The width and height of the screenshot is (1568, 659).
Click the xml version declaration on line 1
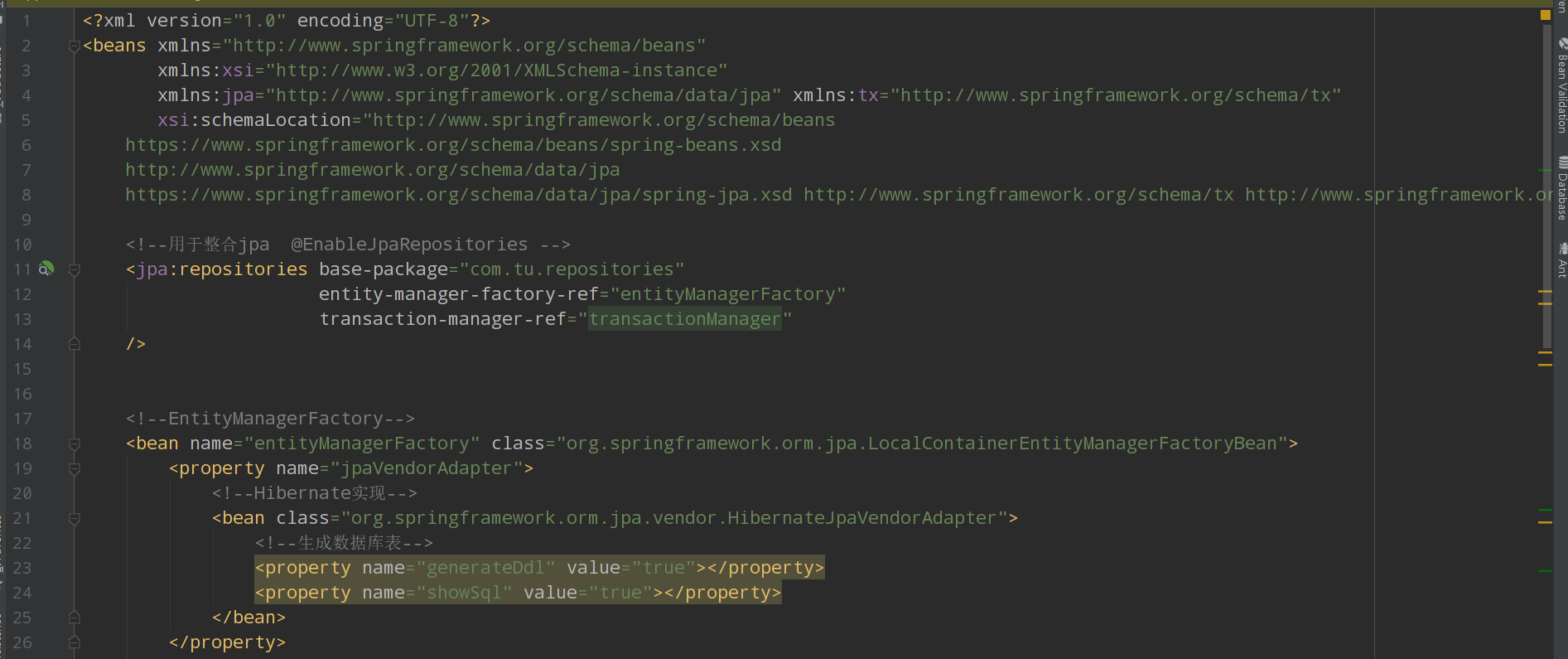click(x=287, y=21)
